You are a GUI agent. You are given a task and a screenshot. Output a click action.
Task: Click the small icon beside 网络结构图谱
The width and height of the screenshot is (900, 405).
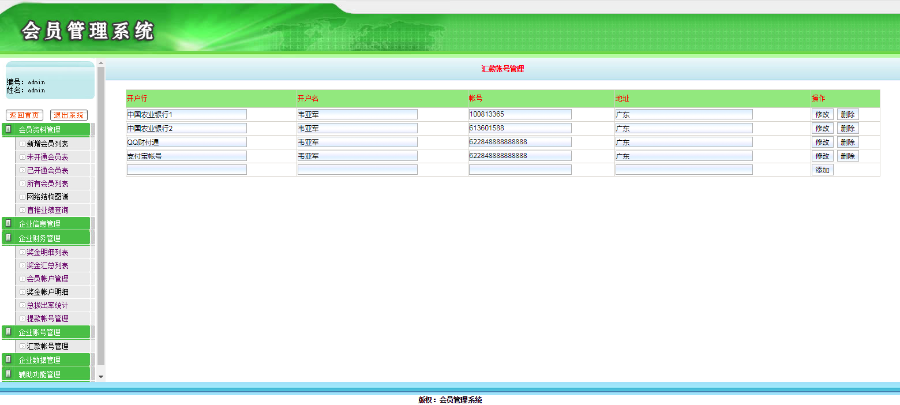22,197
